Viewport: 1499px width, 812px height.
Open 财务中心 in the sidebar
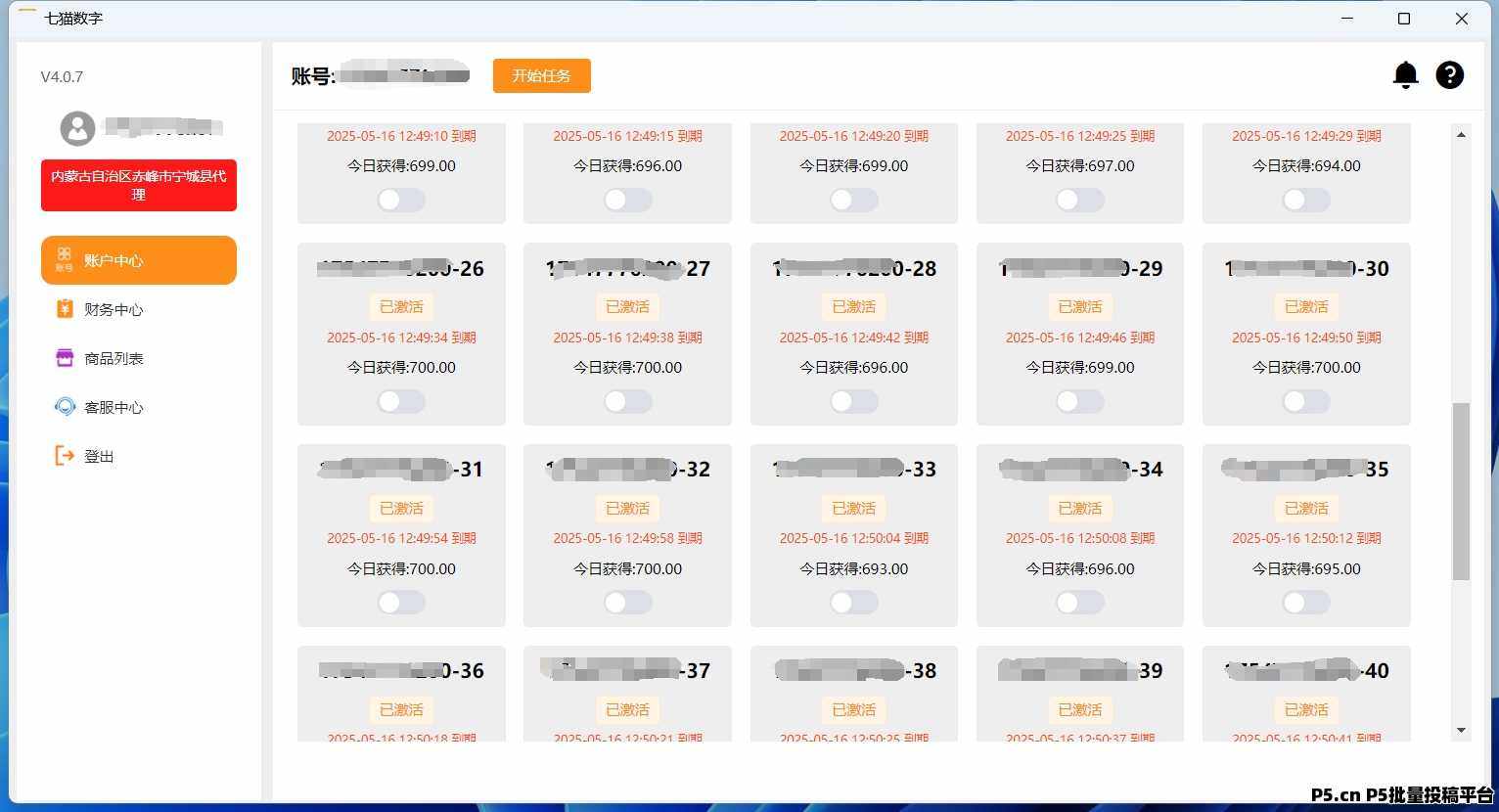tap(114, 309)
